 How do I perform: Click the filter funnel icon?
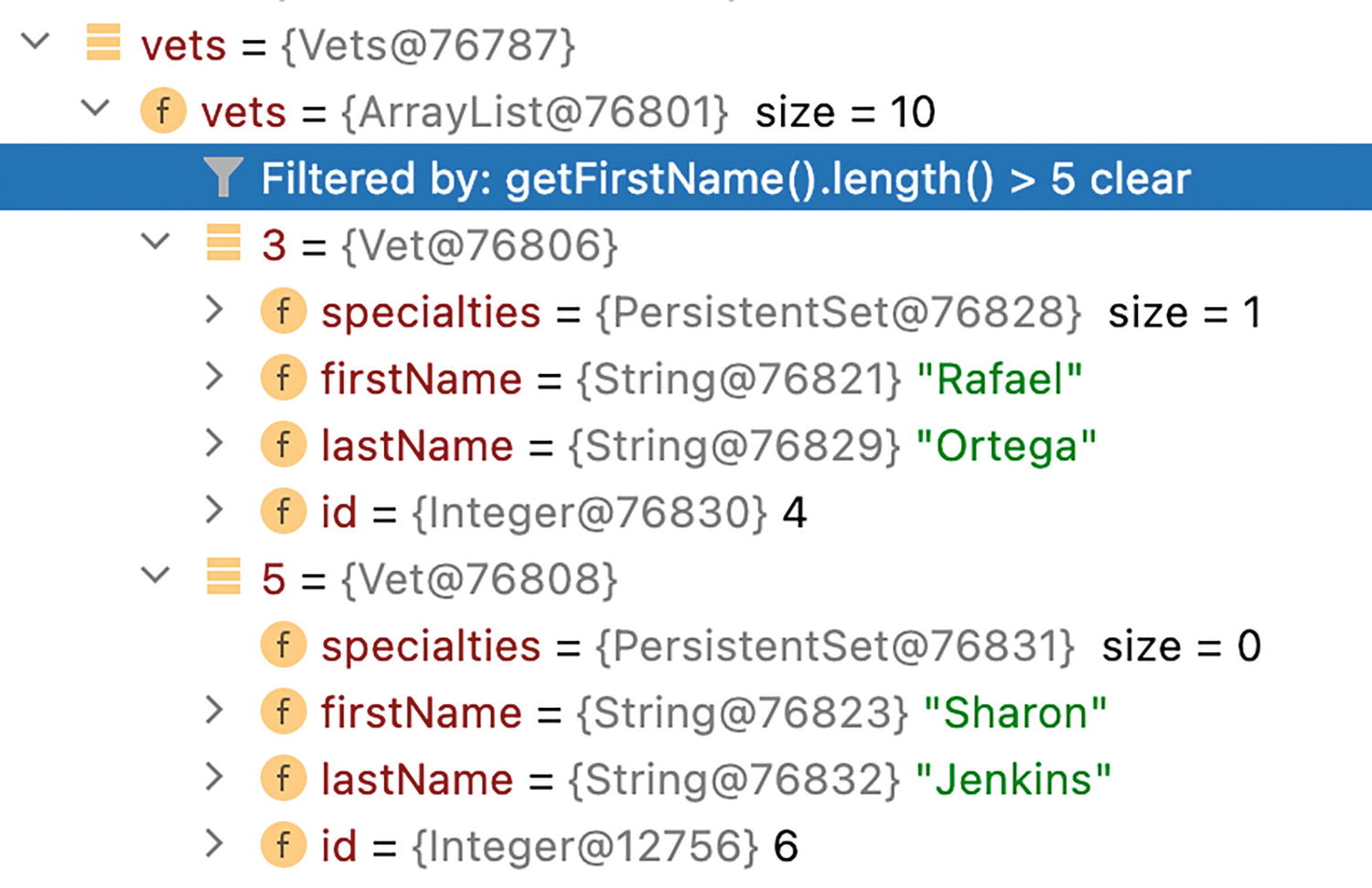(x=223, y=177)
